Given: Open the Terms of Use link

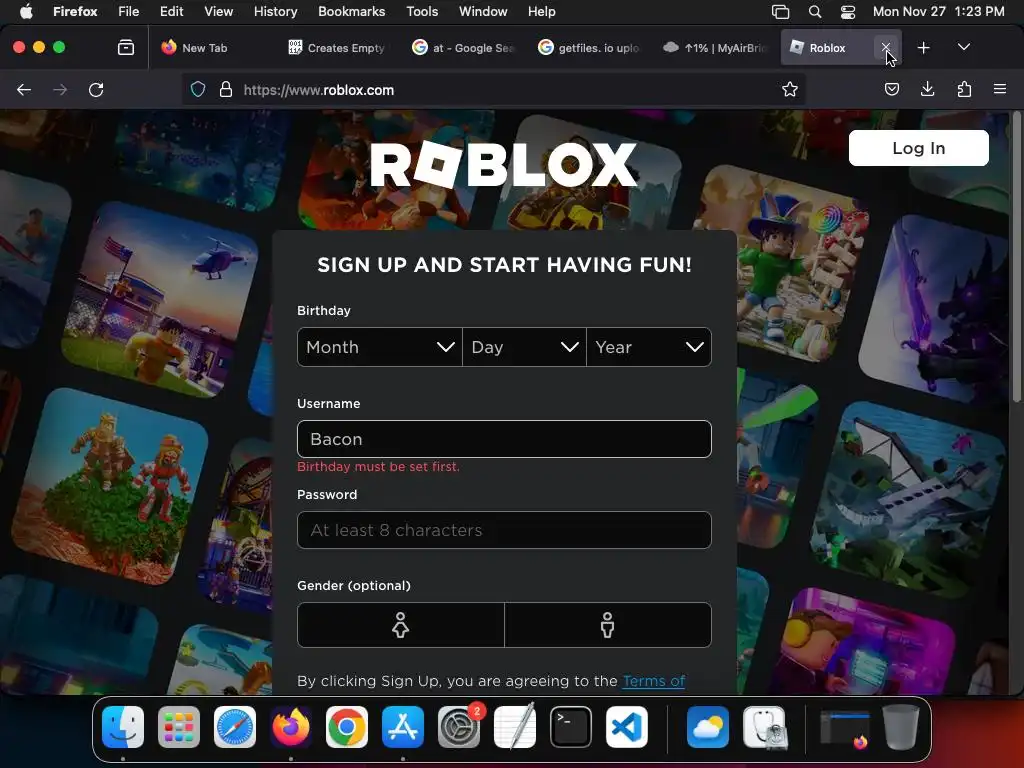Looking at the screenshot, I should pyautogui.click(x=654, y=681).
